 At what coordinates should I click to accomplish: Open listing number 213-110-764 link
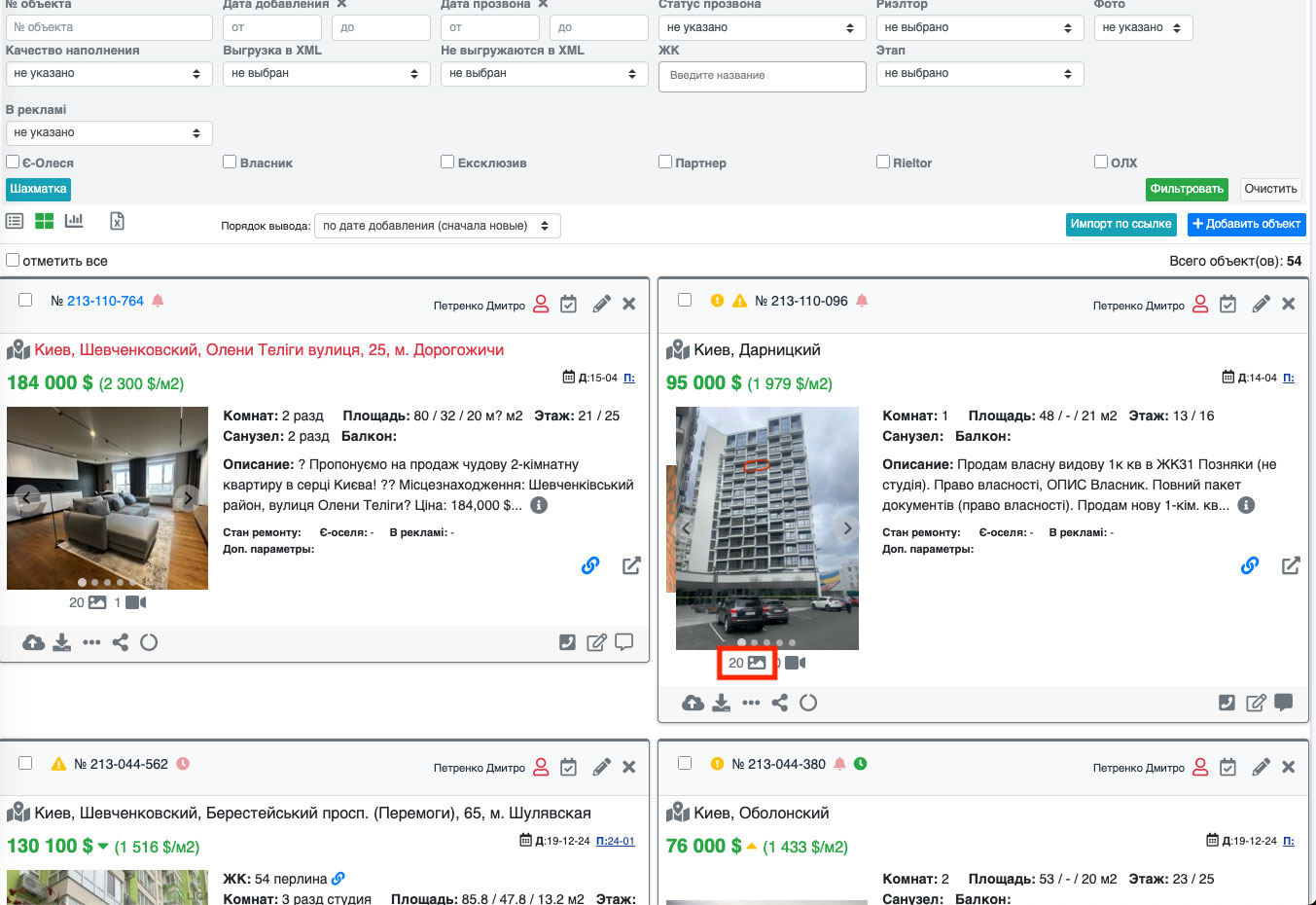coord(105,302)
